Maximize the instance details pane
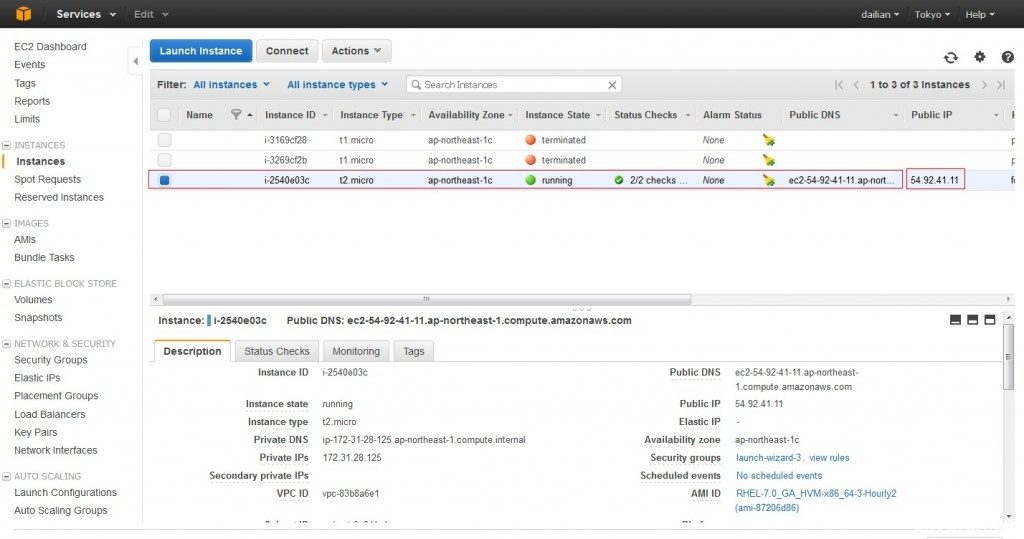The width and height of the screenshot is (1024, 539). coord(990,320)
